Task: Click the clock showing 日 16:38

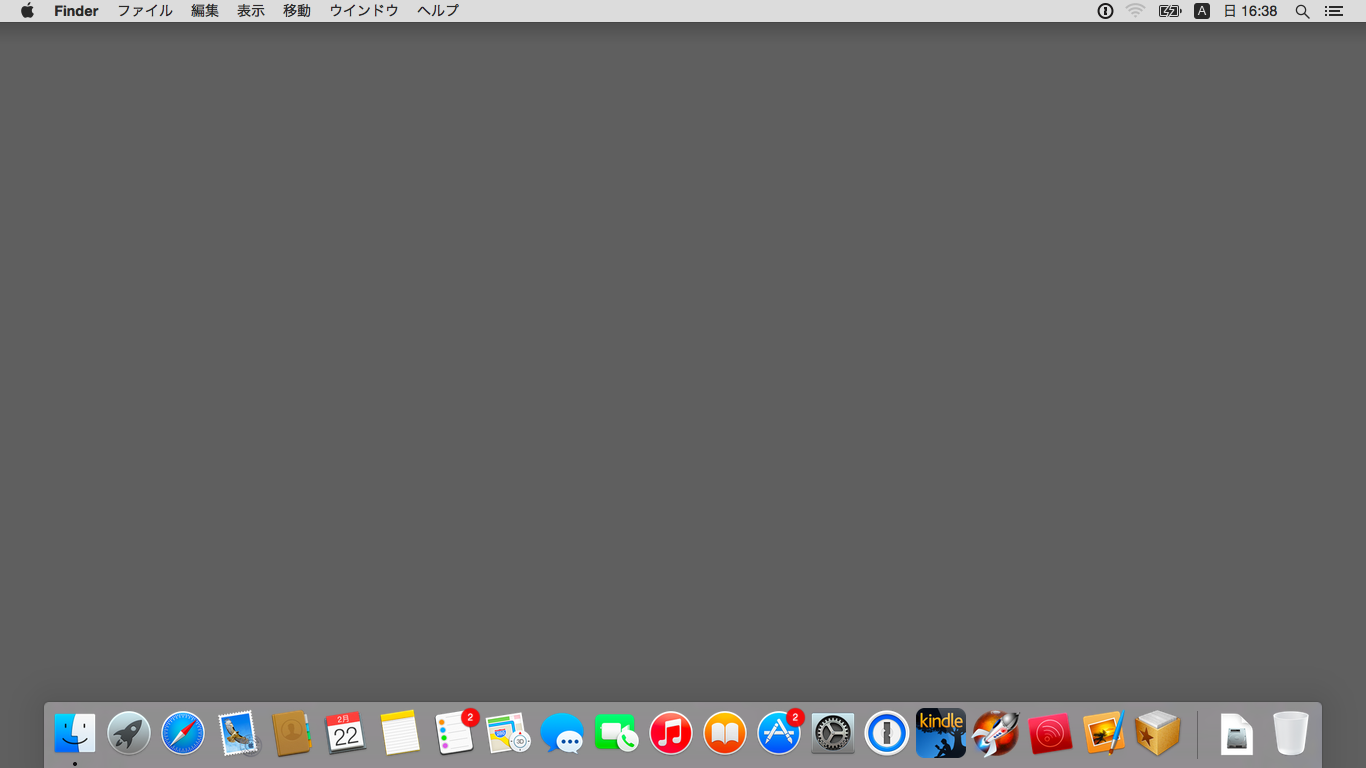Action: tap(1251, 11)
